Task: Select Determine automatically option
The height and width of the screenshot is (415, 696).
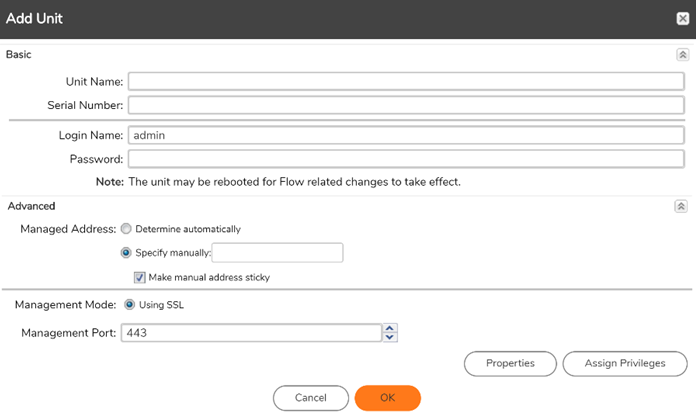Action: 126,229
